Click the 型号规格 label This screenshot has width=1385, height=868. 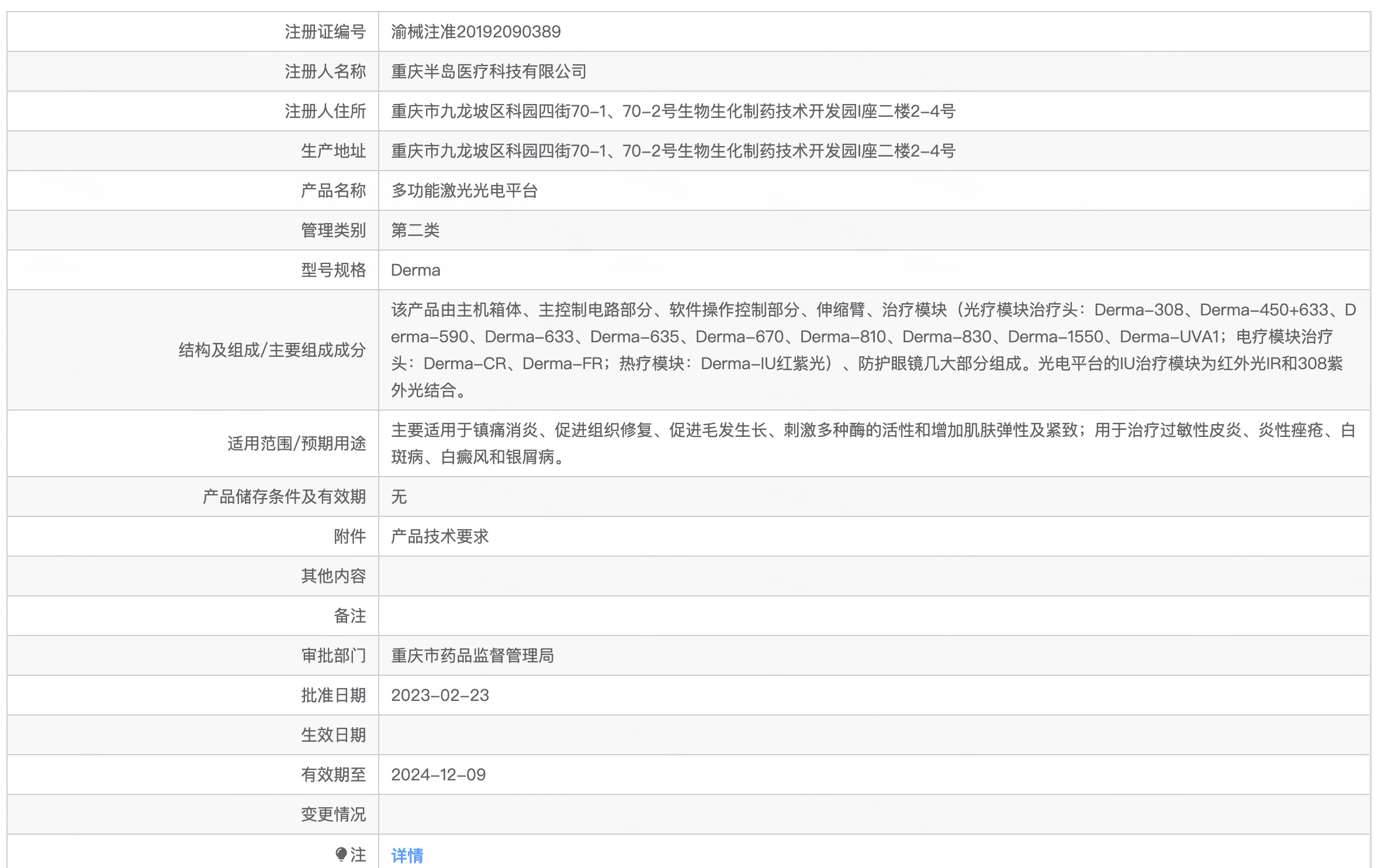334,270
